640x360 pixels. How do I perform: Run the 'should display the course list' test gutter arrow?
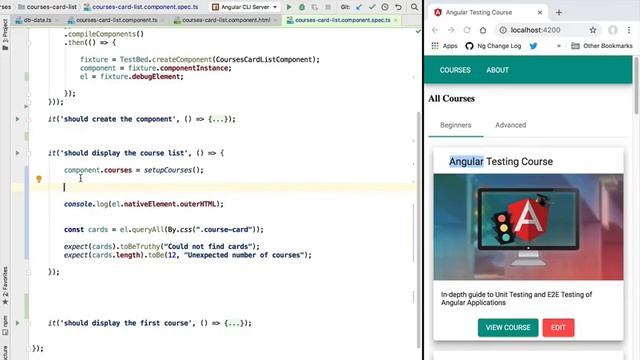point(17,153)
